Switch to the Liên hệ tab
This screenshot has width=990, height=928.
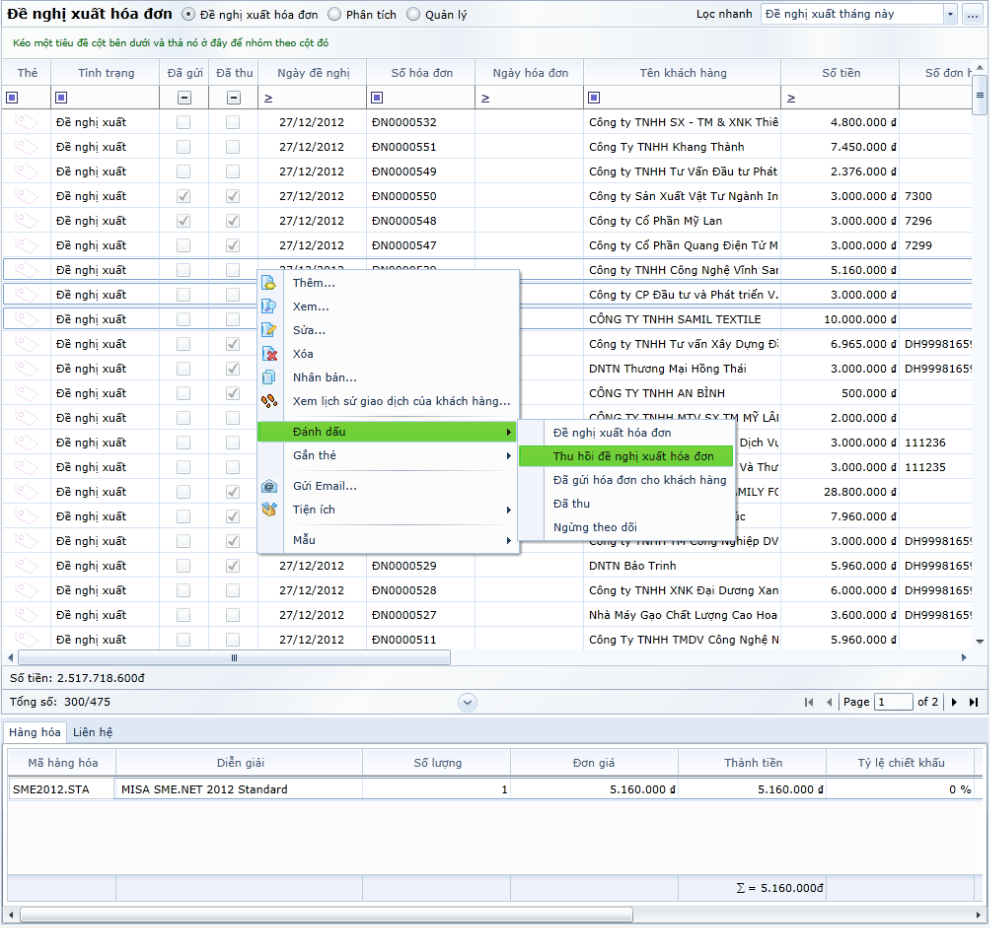pos(92,732)
